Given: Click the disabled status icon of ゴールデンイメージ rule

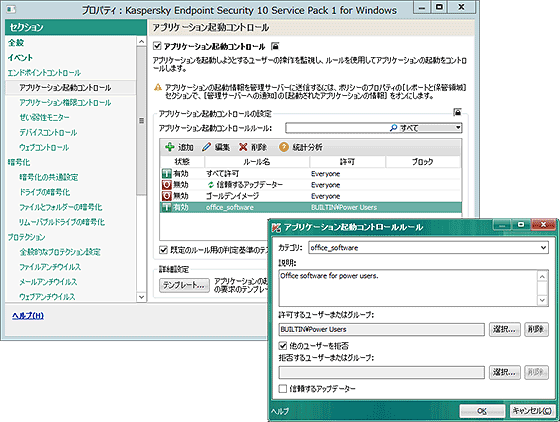Looking at the screenshot, I should click(x=166, y=196).
